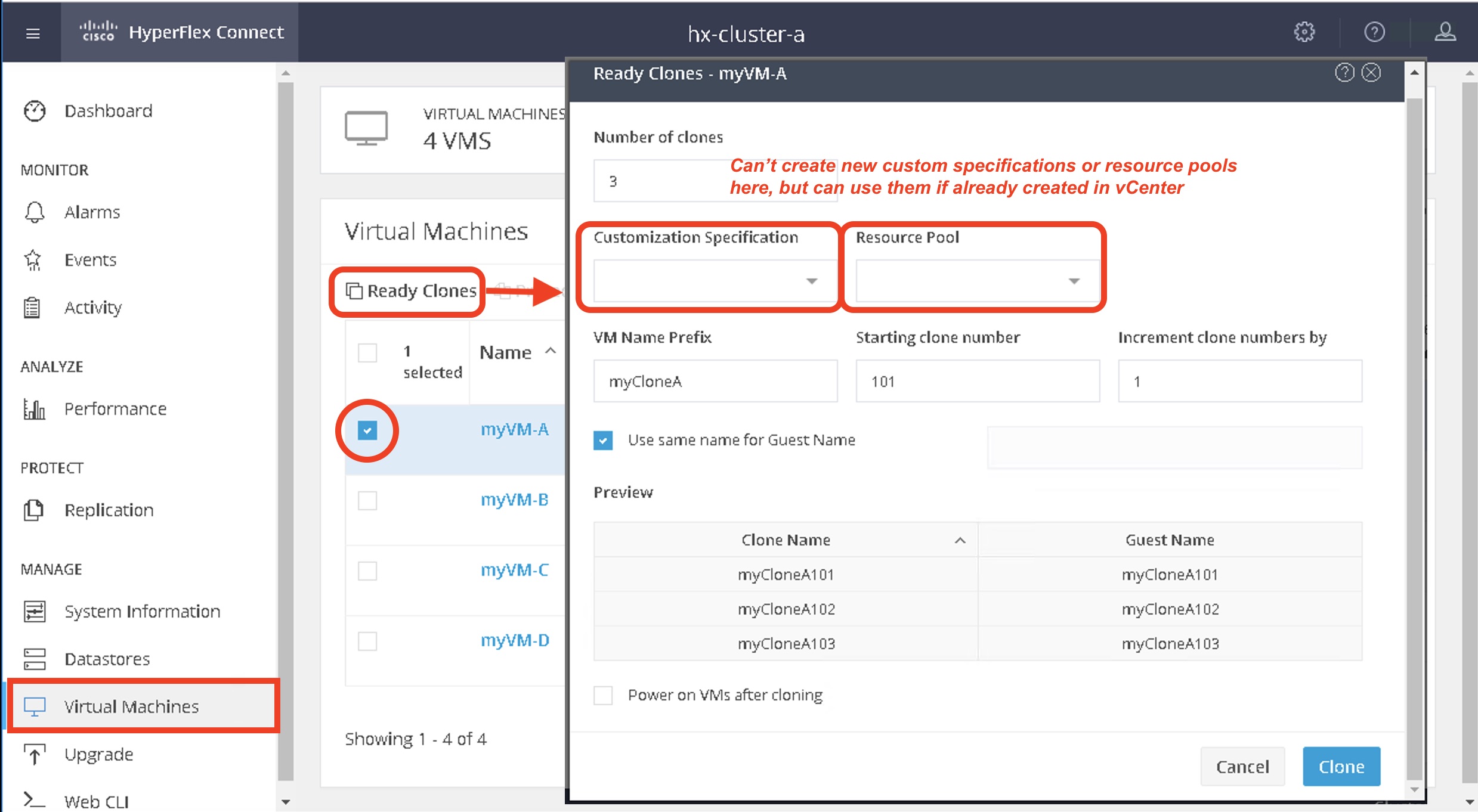1478x812 pixels.
Task: Click the VM Name Prefix field
Action: tap(715, 382)
